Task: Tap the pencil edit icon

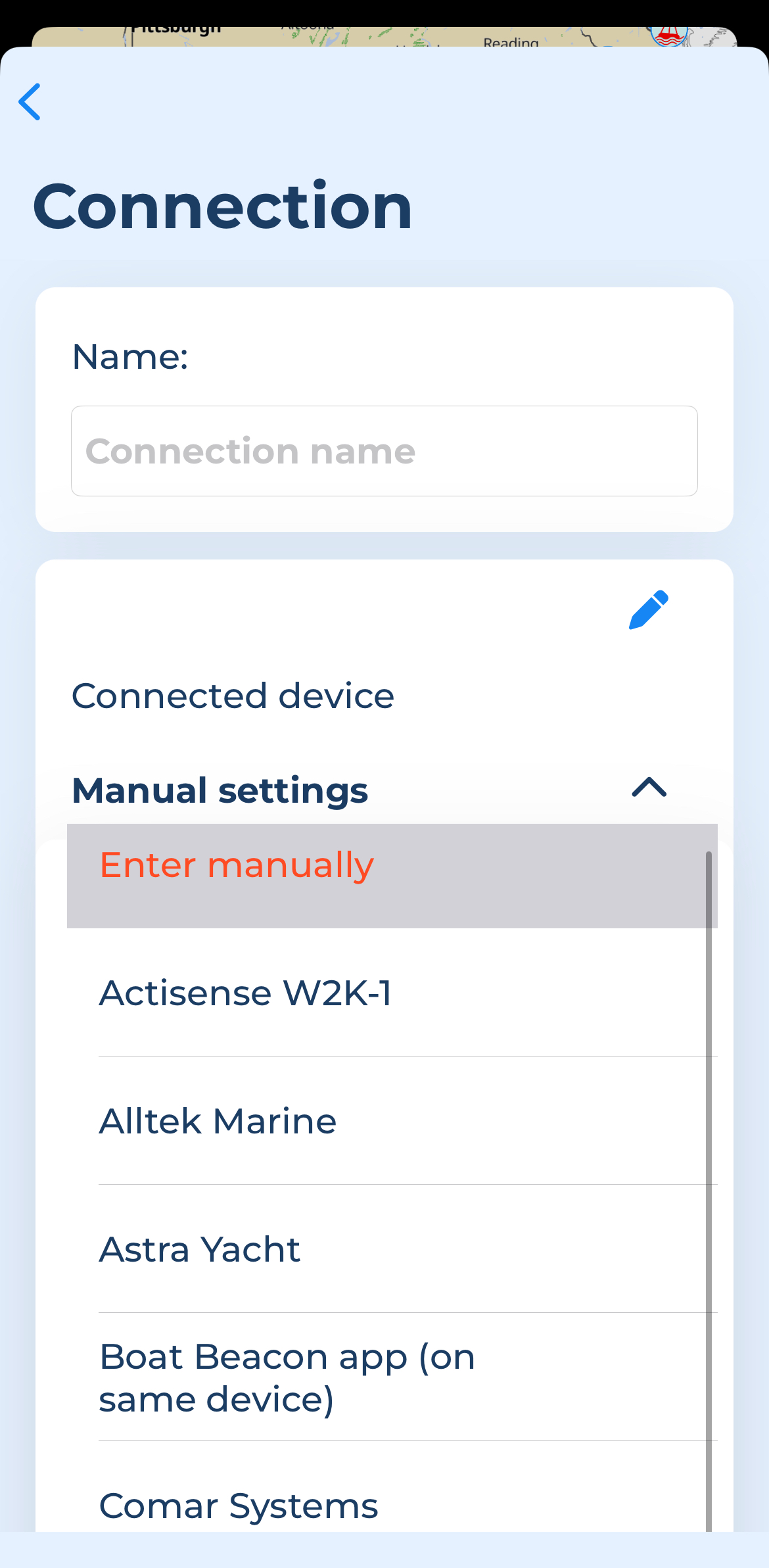Action: pos(649,609)
